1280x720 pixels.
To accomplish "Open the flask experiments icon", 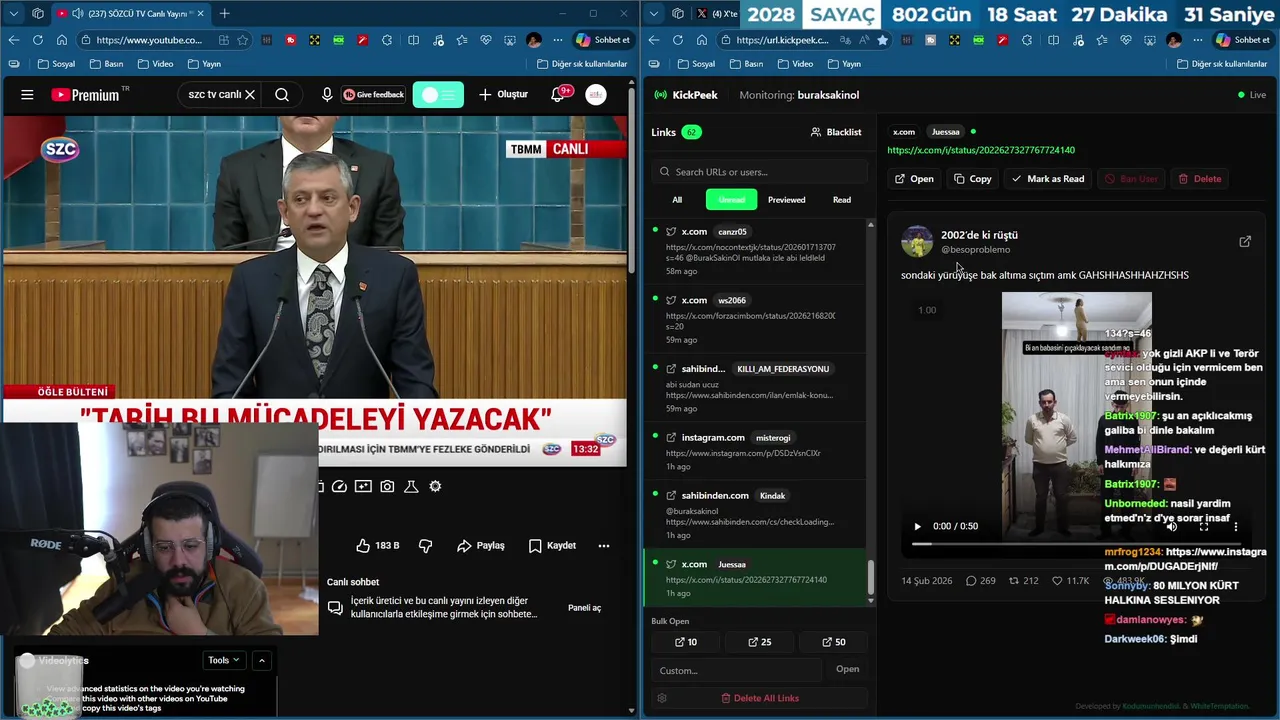I will (411, 486).
